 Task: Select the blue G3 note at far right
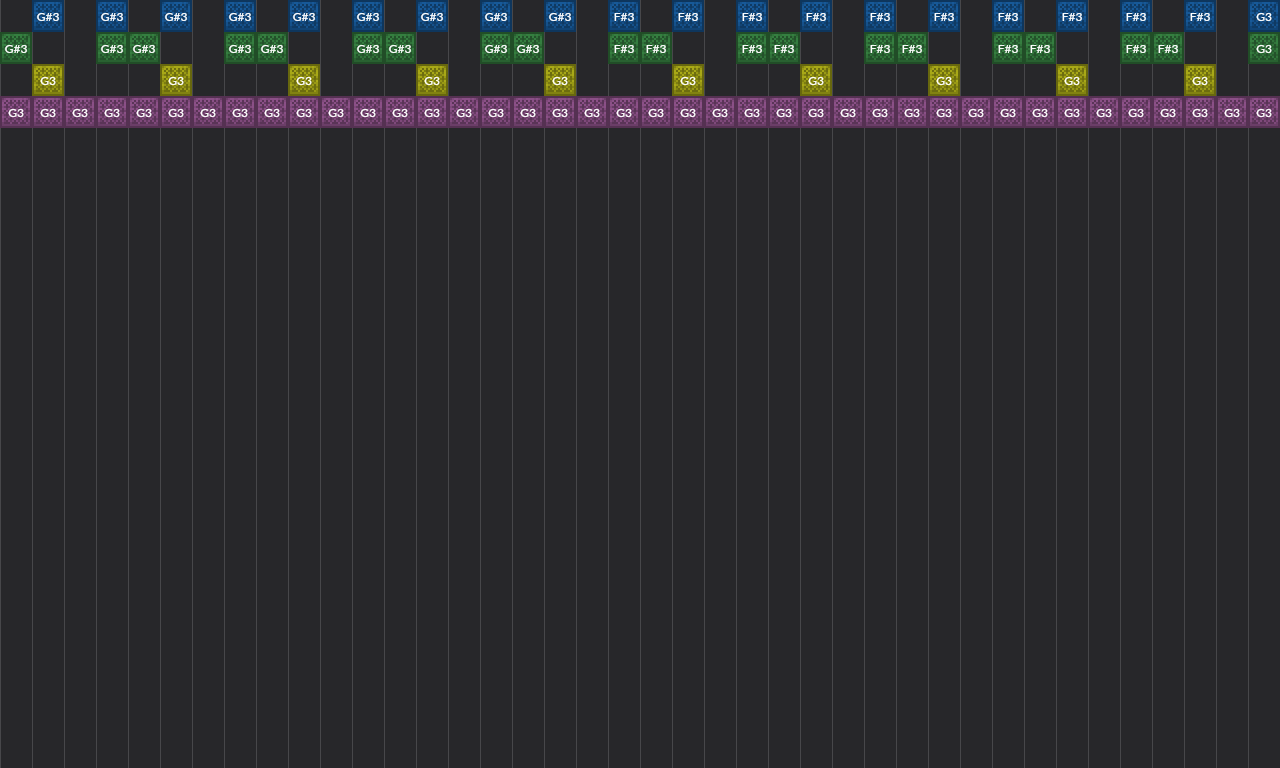click(1263, 16)
